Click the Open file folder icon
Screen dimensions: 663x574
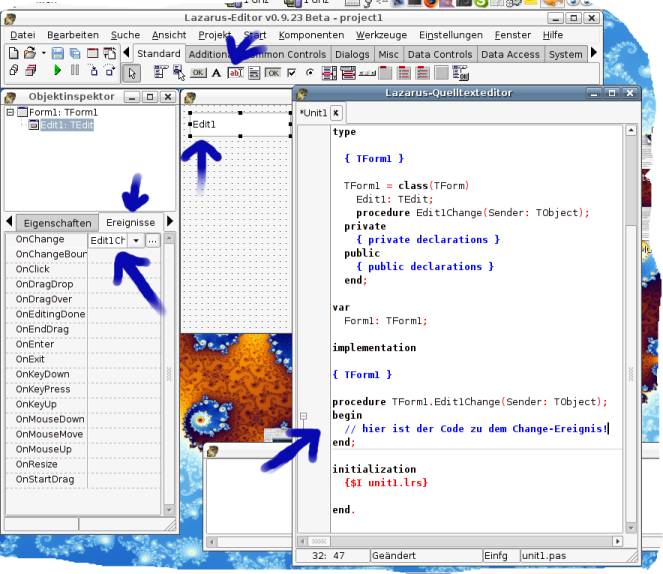[30, 53]
